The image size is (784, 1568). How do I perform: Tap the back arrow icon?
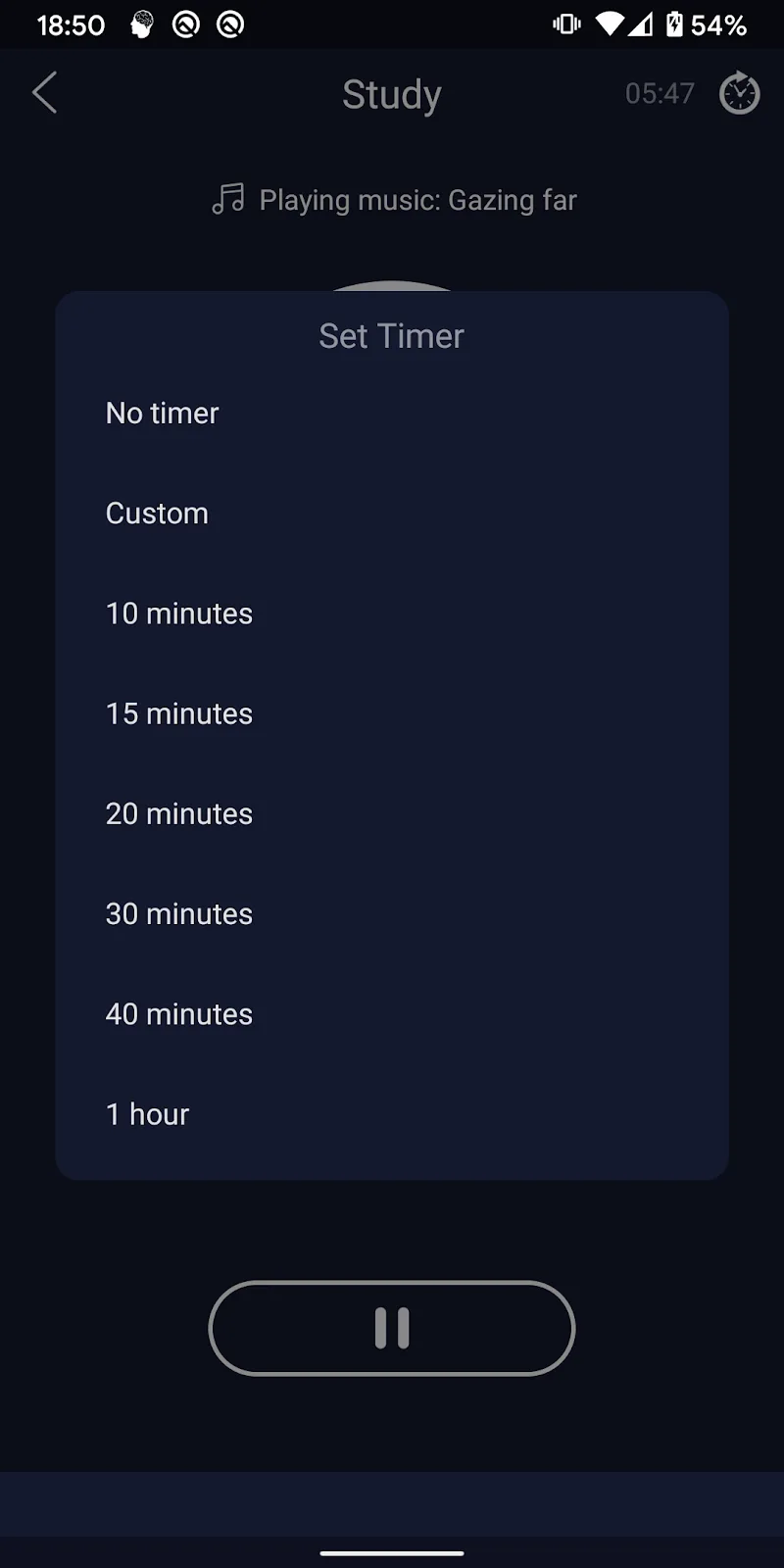pyautogui.click(x=45, y=93)
